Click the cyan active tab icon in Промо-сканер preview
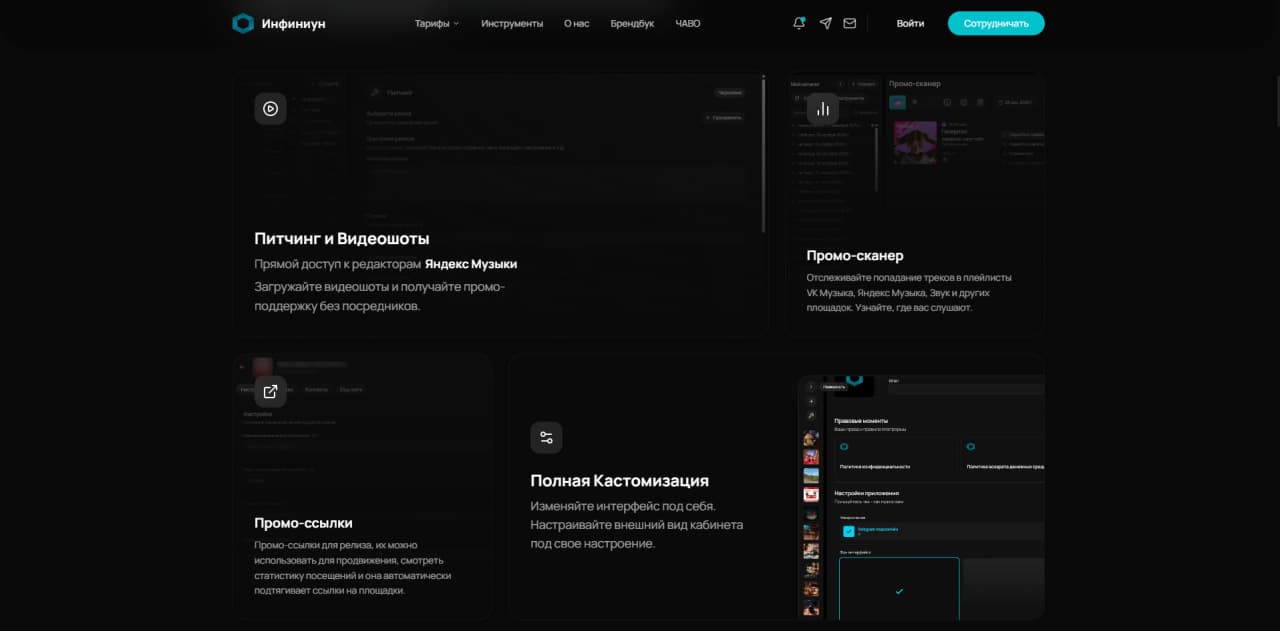Viewport: 1280px width, 631px height. tap(897, 102)
